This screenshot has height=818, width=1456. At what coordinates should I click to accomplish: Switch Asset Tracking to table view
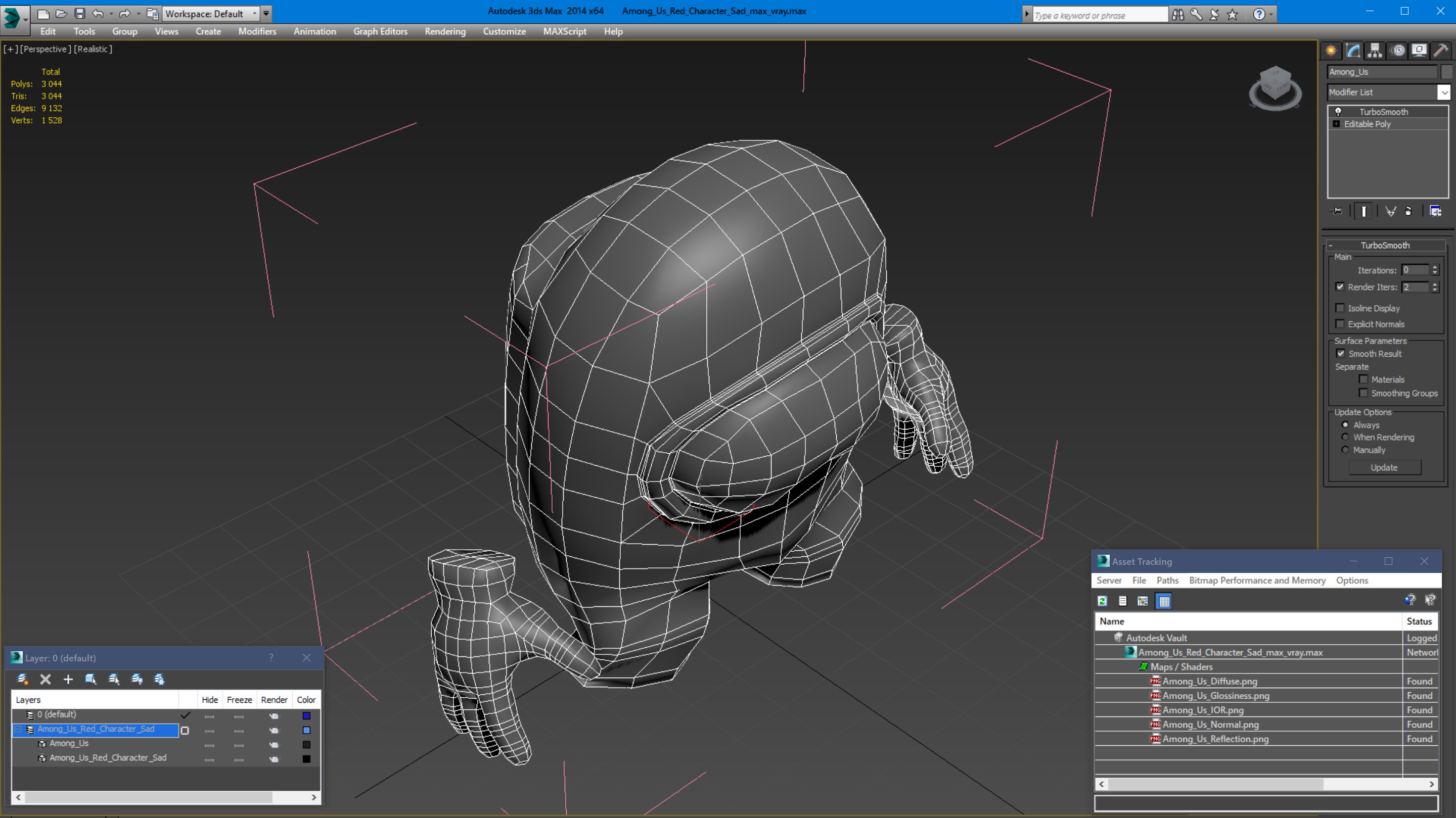1164,601
